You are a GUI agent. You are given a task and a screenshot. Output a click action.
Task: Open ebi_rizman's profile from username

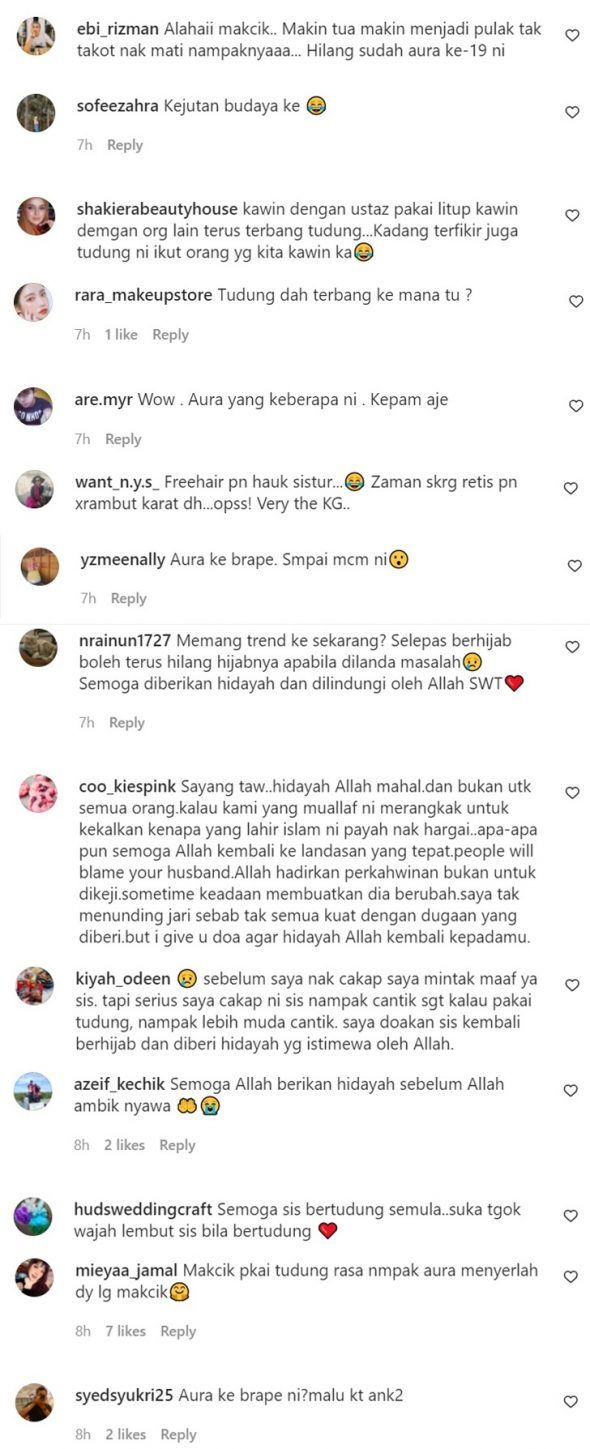click(x=117, y=29)
